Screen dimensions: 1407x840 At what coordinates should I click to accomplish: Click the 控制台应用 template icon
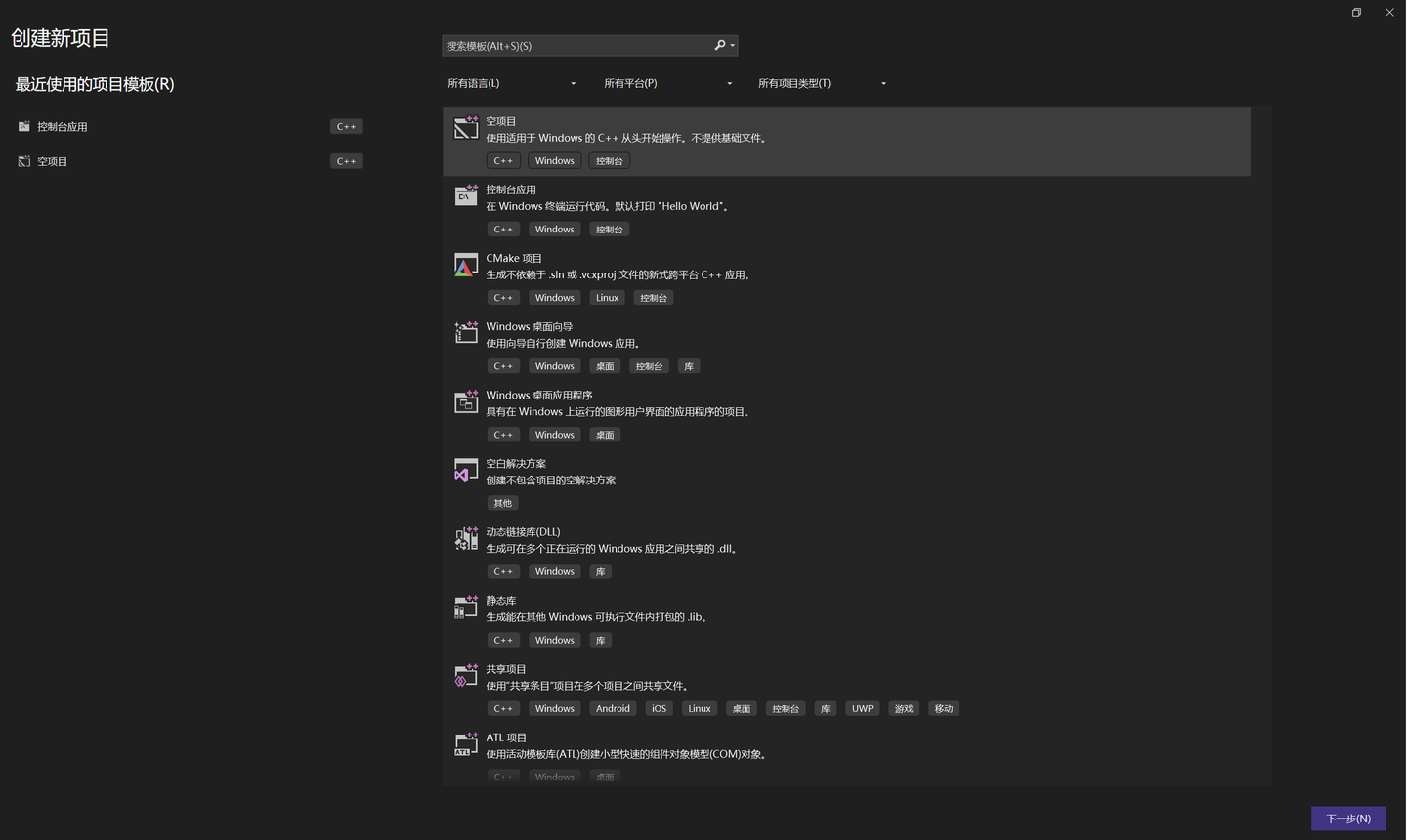pyautogui.click(x=466, y=195)
